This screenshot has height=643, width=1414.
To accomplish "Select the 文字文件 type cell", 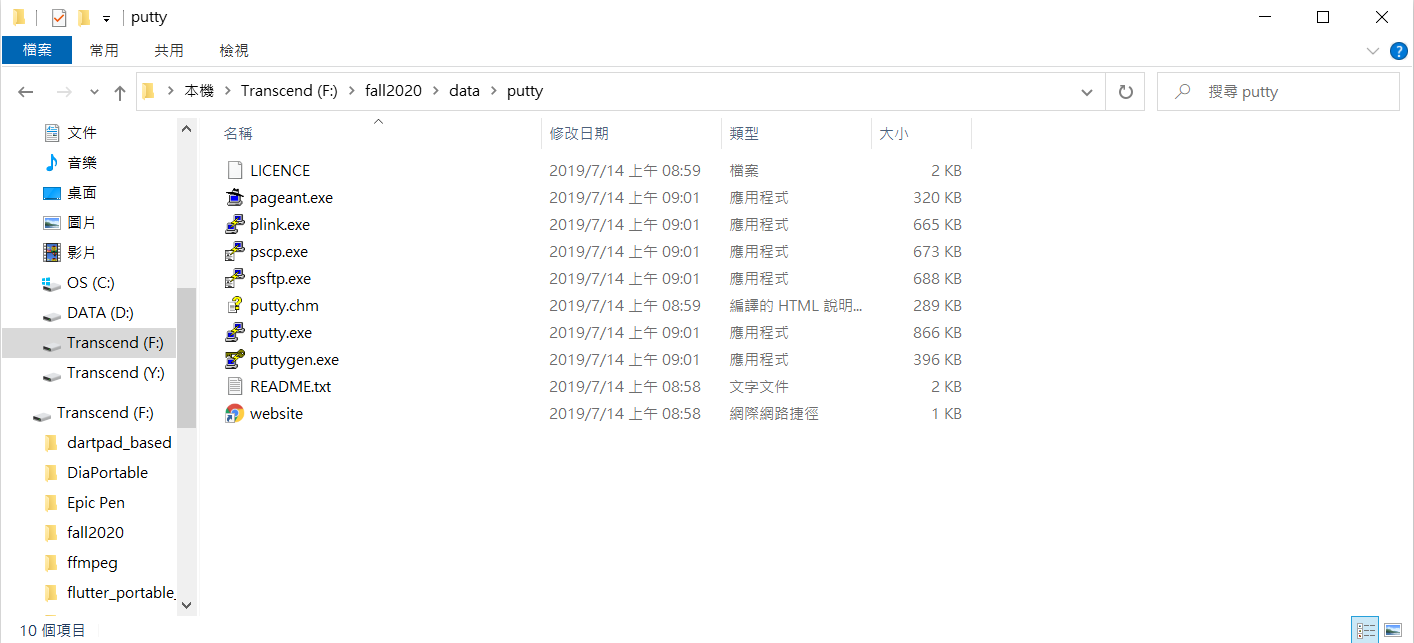I will click(x=759, y=387).
